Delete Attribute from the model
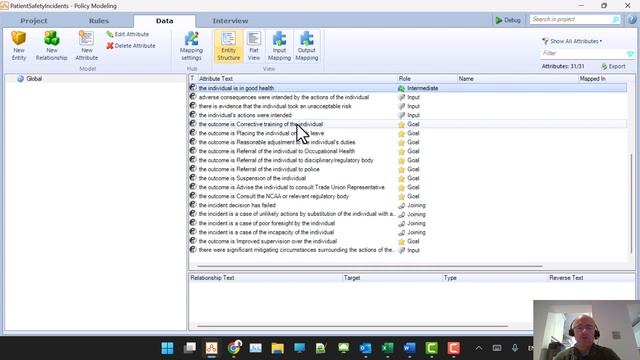 tap(131, 46)
